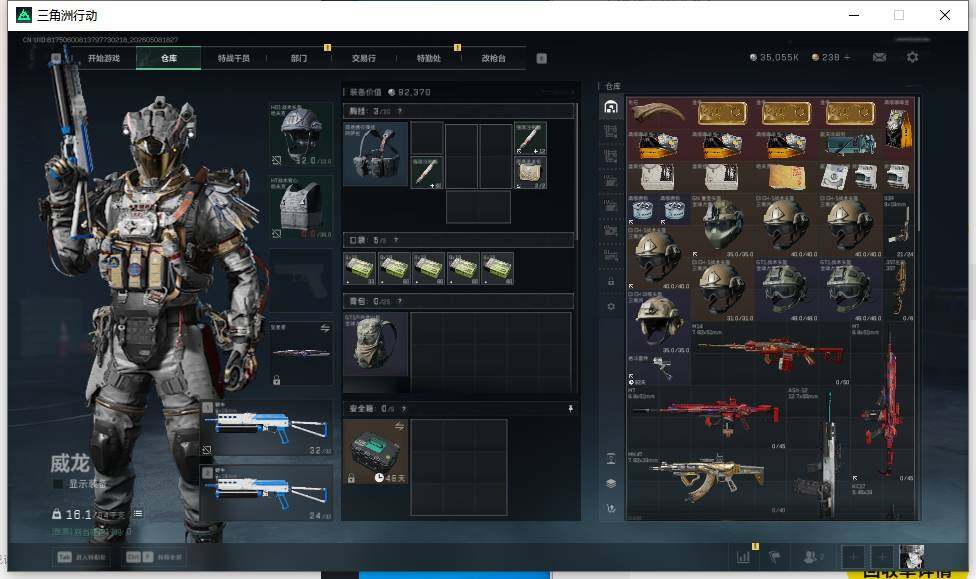Select the yellowed paper document item
976x579 pixels.
(786, 177)
